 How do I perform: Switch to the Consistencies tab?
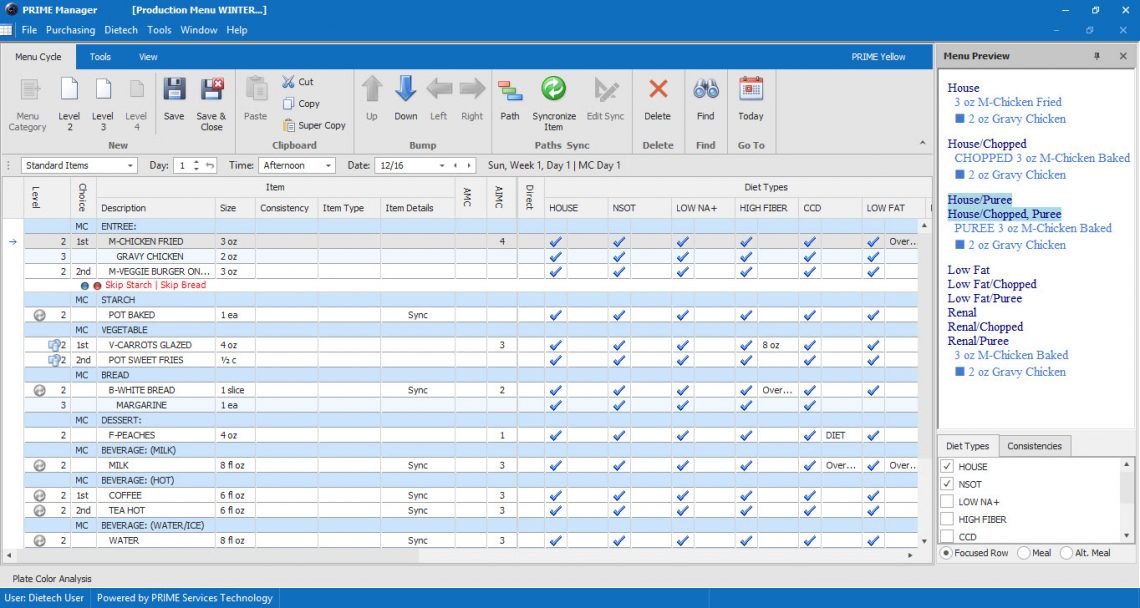1034,446
